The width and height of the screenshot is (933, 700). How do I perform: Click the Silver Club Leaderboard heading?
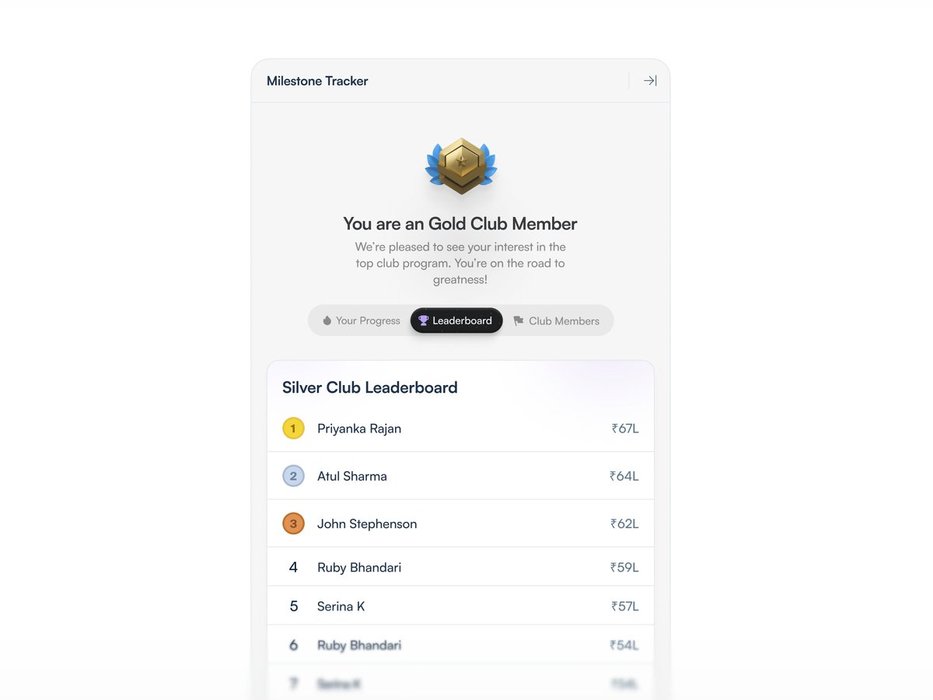[x=370, y=387]
